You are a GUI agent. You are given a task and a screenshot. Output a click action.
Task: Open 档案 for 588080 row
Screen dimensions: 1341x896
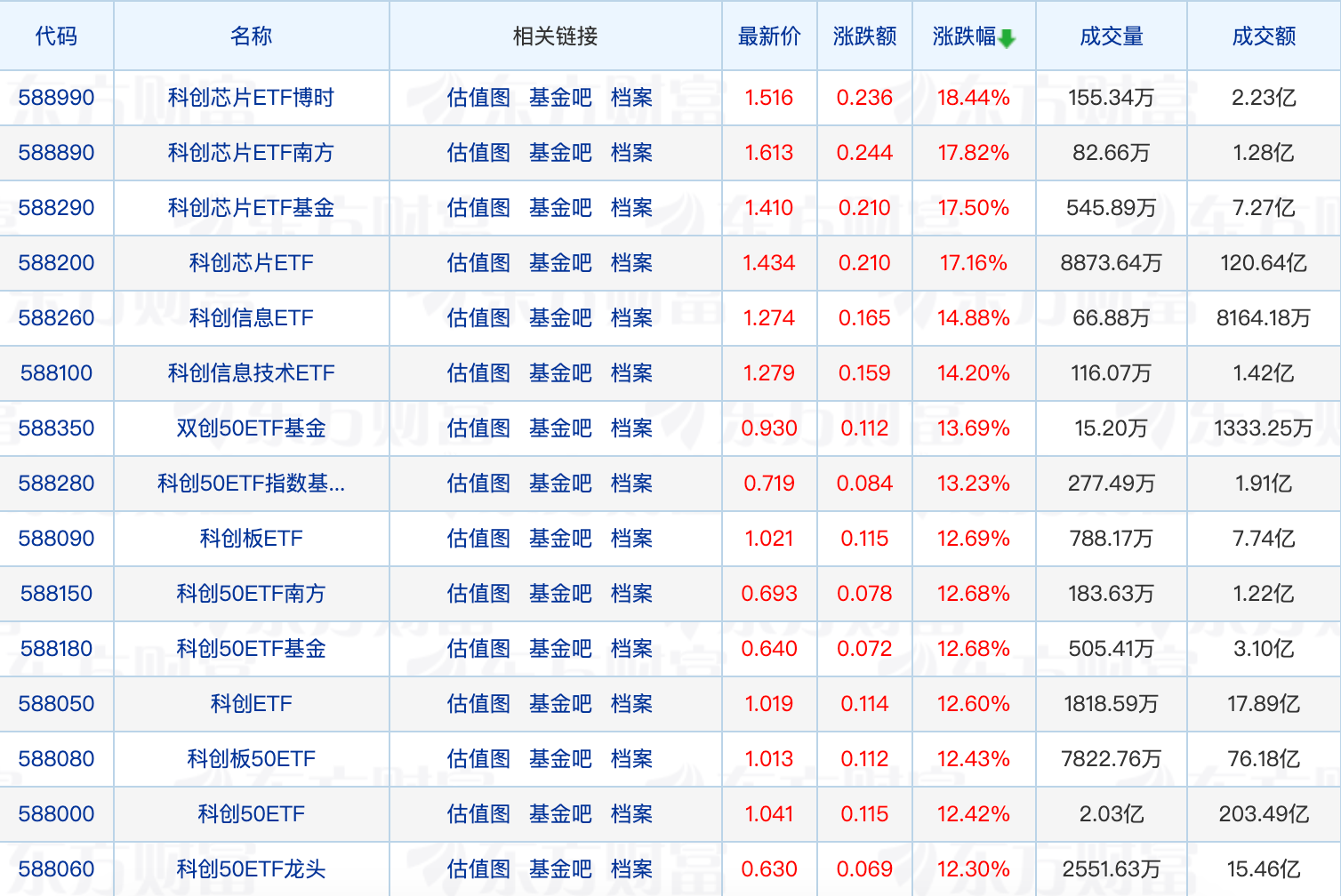pyautogui.click(x=632, y=759)
